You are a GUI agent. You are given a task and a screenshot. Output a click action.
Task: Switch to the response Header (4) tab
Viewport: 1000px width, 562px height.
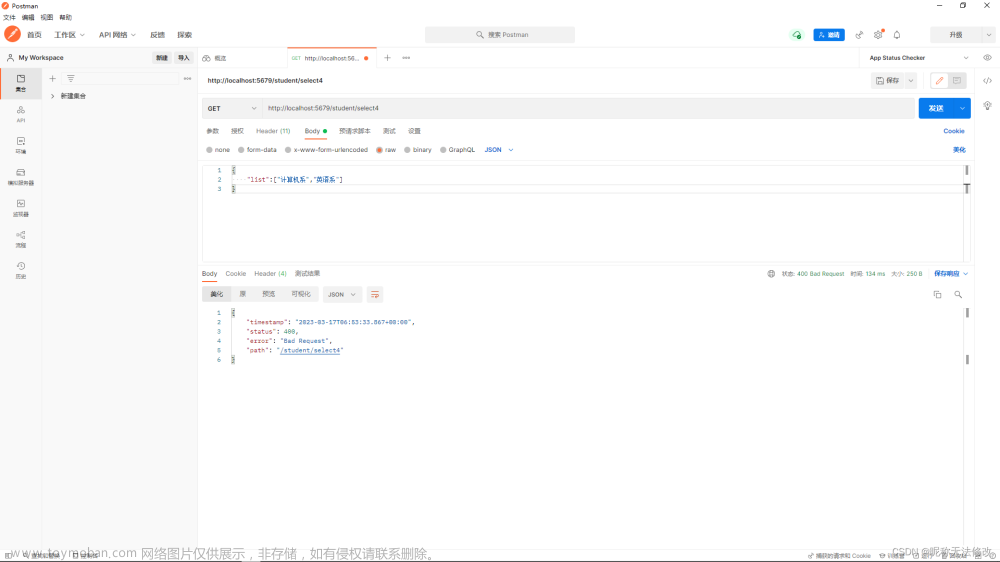pos(270,274)
